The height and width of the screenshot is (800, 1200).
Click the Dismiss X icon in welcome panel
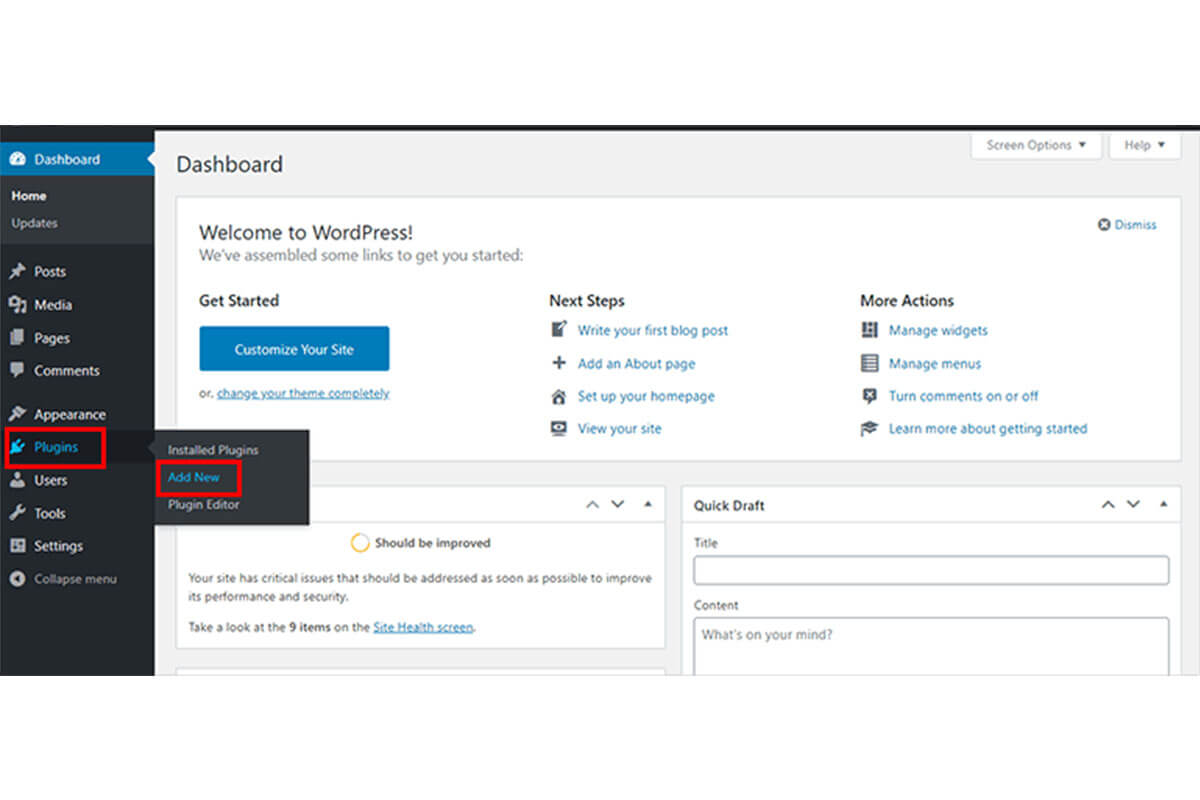(x=1104, y=225)
